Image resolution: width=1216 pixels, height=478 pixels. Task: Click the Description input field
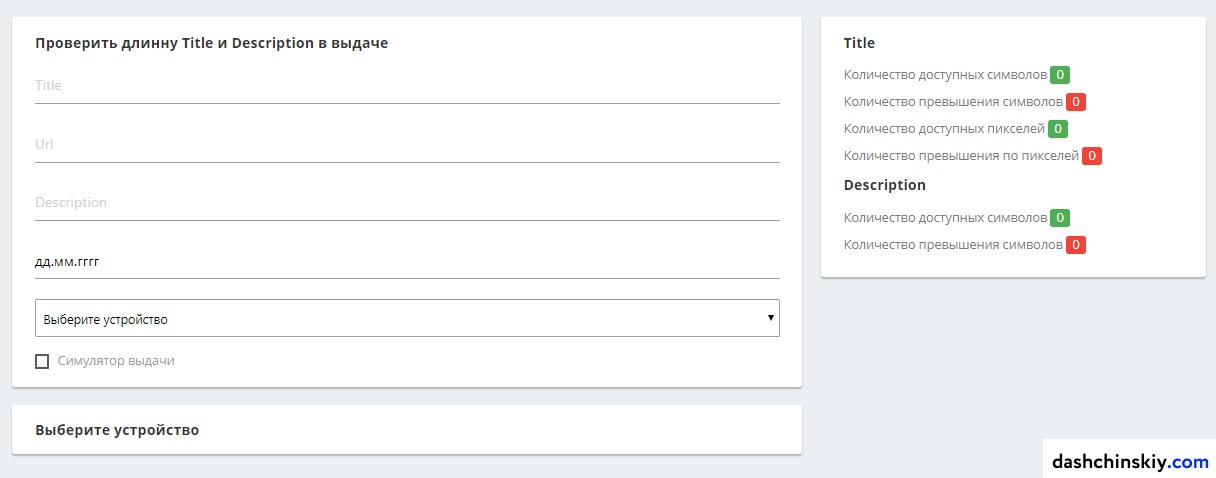coord(407,202)
